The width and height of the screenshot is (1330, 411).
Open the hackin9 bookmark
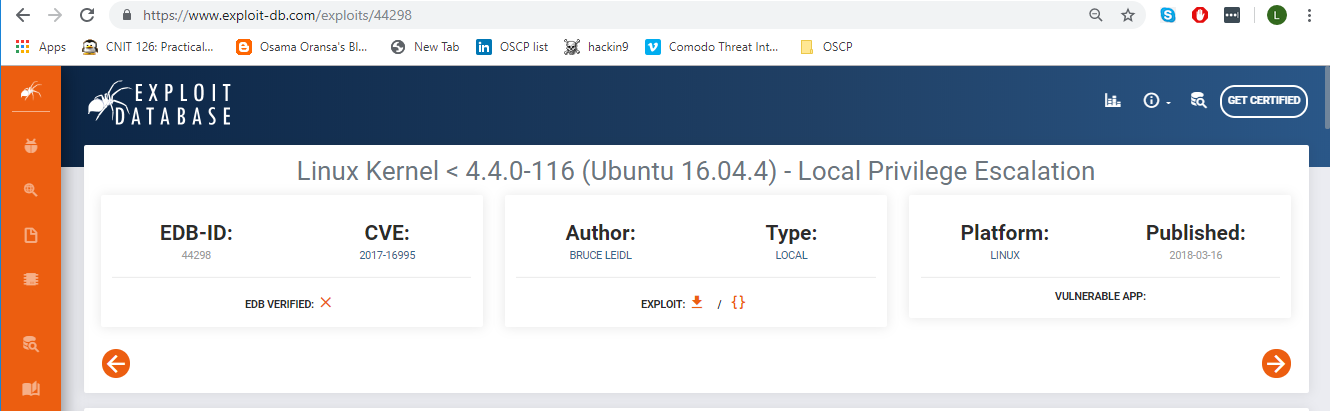coord(597,46)
